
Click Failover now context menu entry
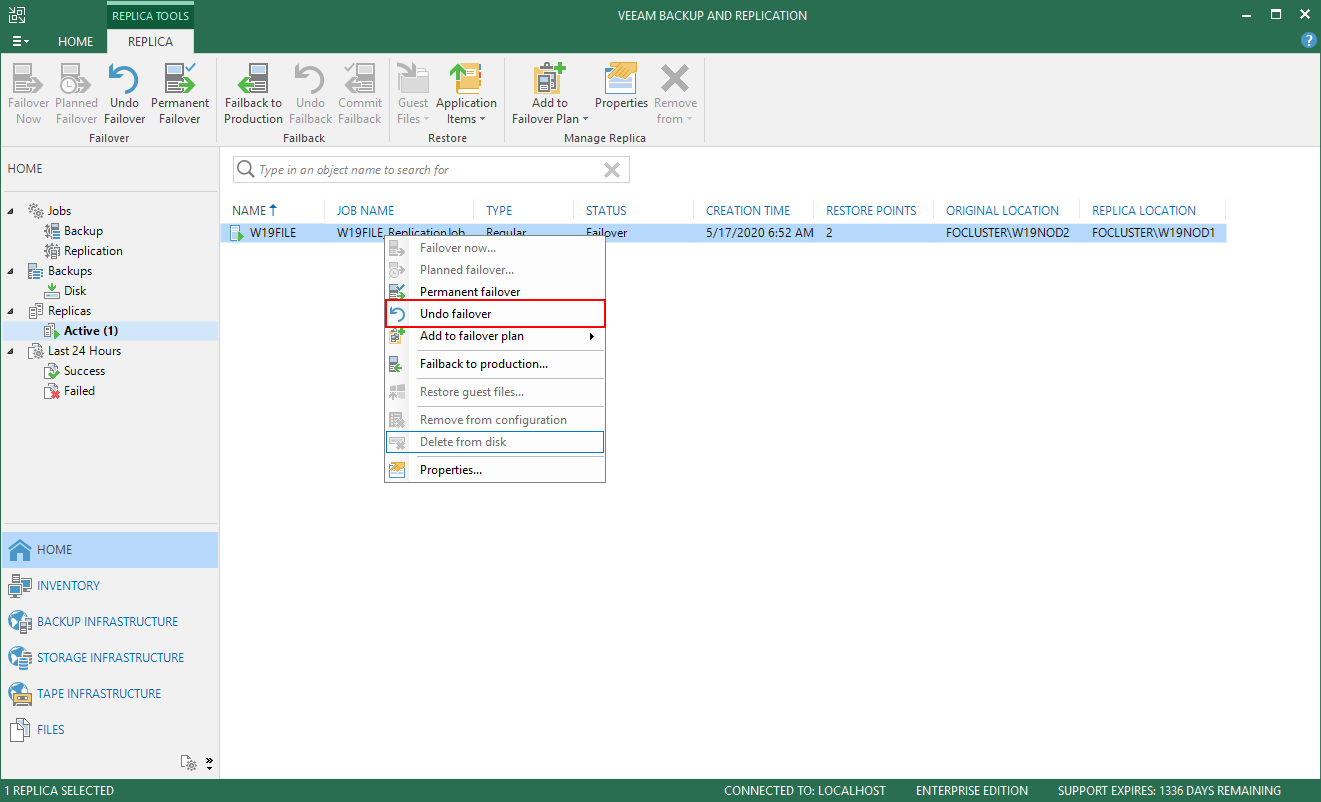coord(495,248)
